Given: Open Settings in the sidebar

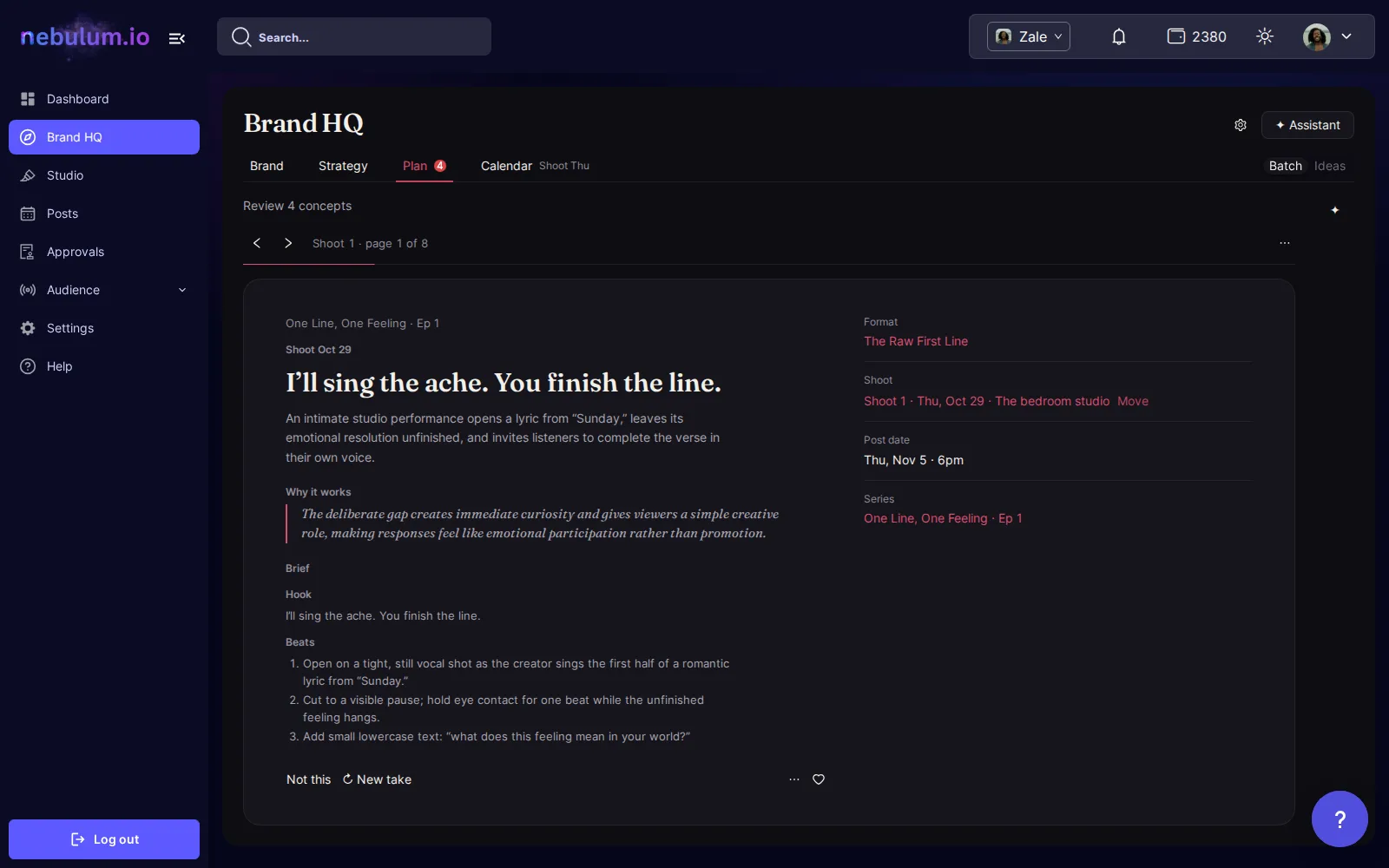Looking at the screenshot, I should [104, 328].
